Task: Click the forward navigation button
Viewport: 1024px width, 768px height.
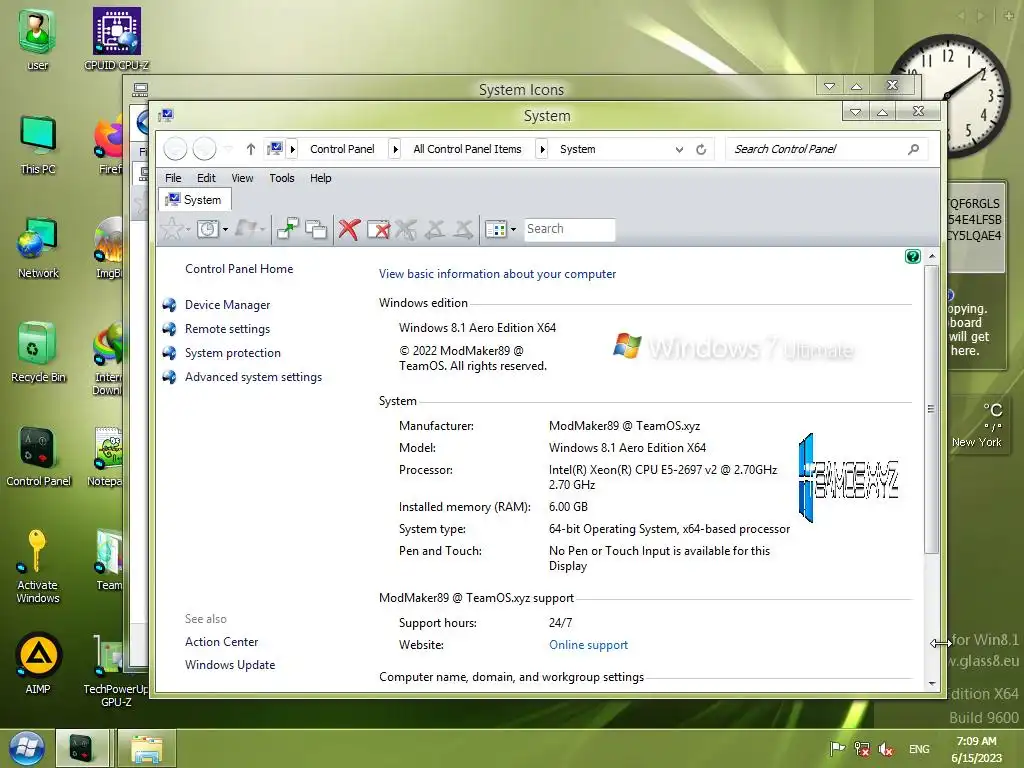Action: (x=204, y=149)
